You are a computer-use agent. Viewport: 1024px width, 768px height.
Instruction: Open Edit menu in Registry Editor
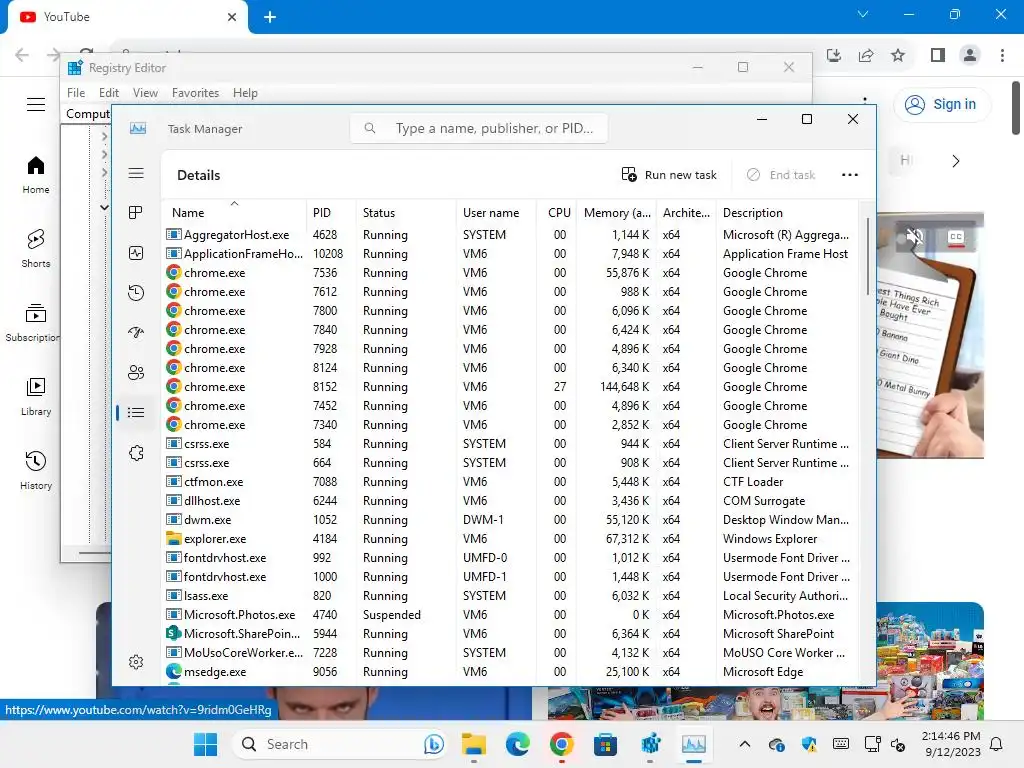coord(108,93)
